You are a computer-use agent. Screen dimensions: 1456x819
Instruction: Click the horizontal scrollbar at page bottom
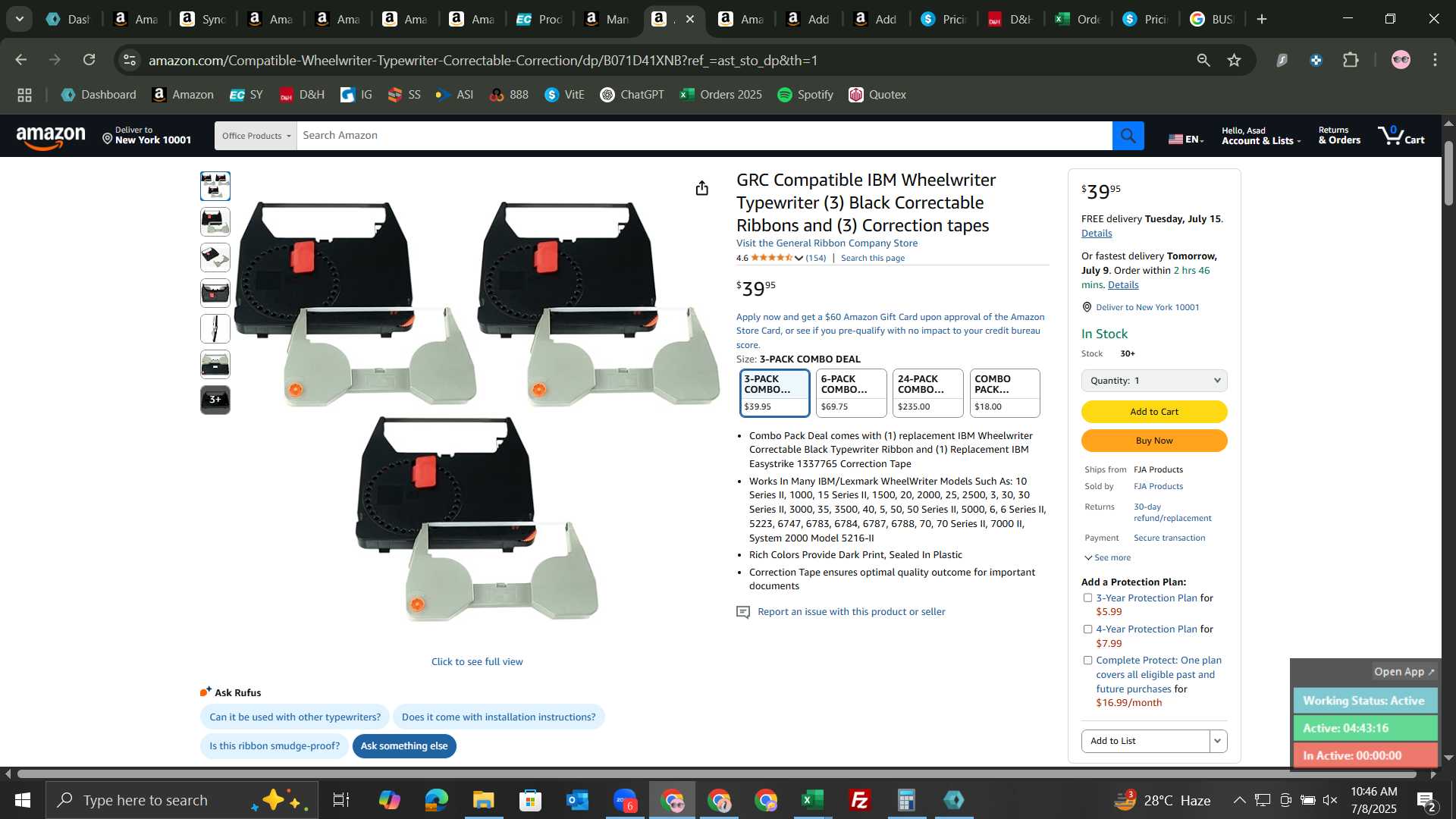pyautogui.click(x=717, y=774)
